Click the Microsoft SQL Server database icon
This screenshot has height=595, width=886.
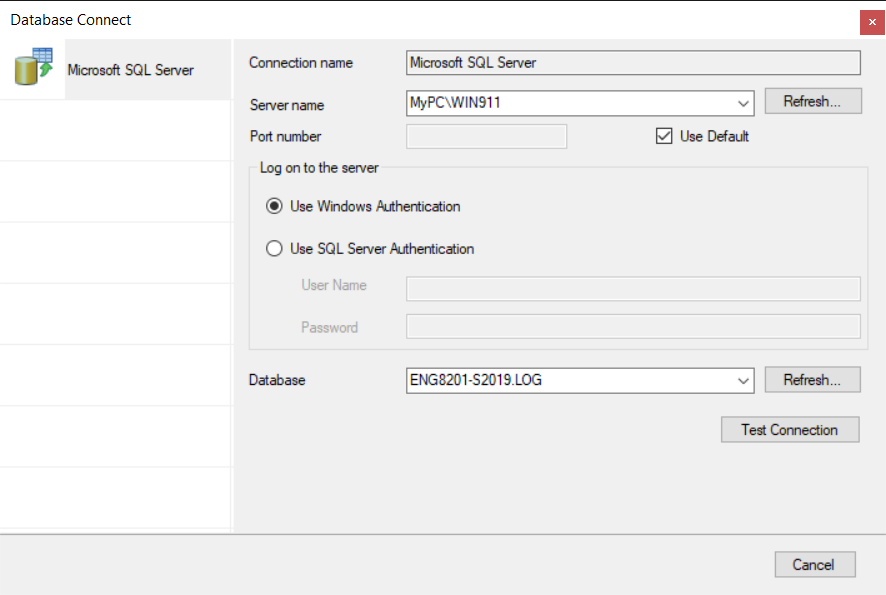pos(33,67)
